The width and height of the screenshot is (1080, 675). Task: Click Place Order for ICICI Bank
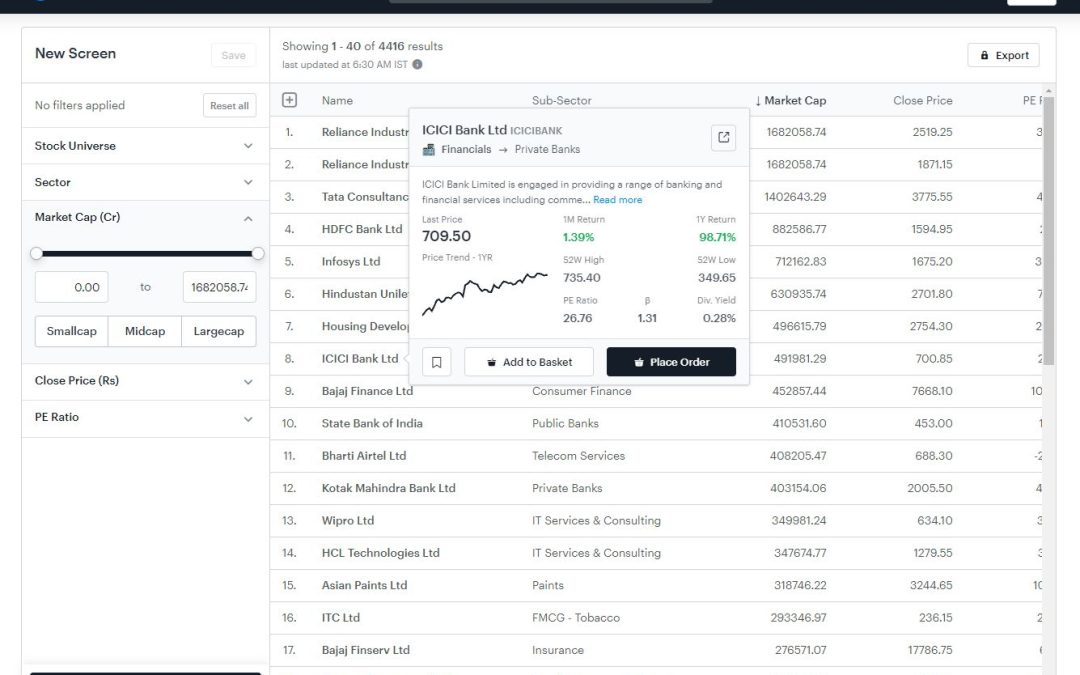tap(672, 362)
